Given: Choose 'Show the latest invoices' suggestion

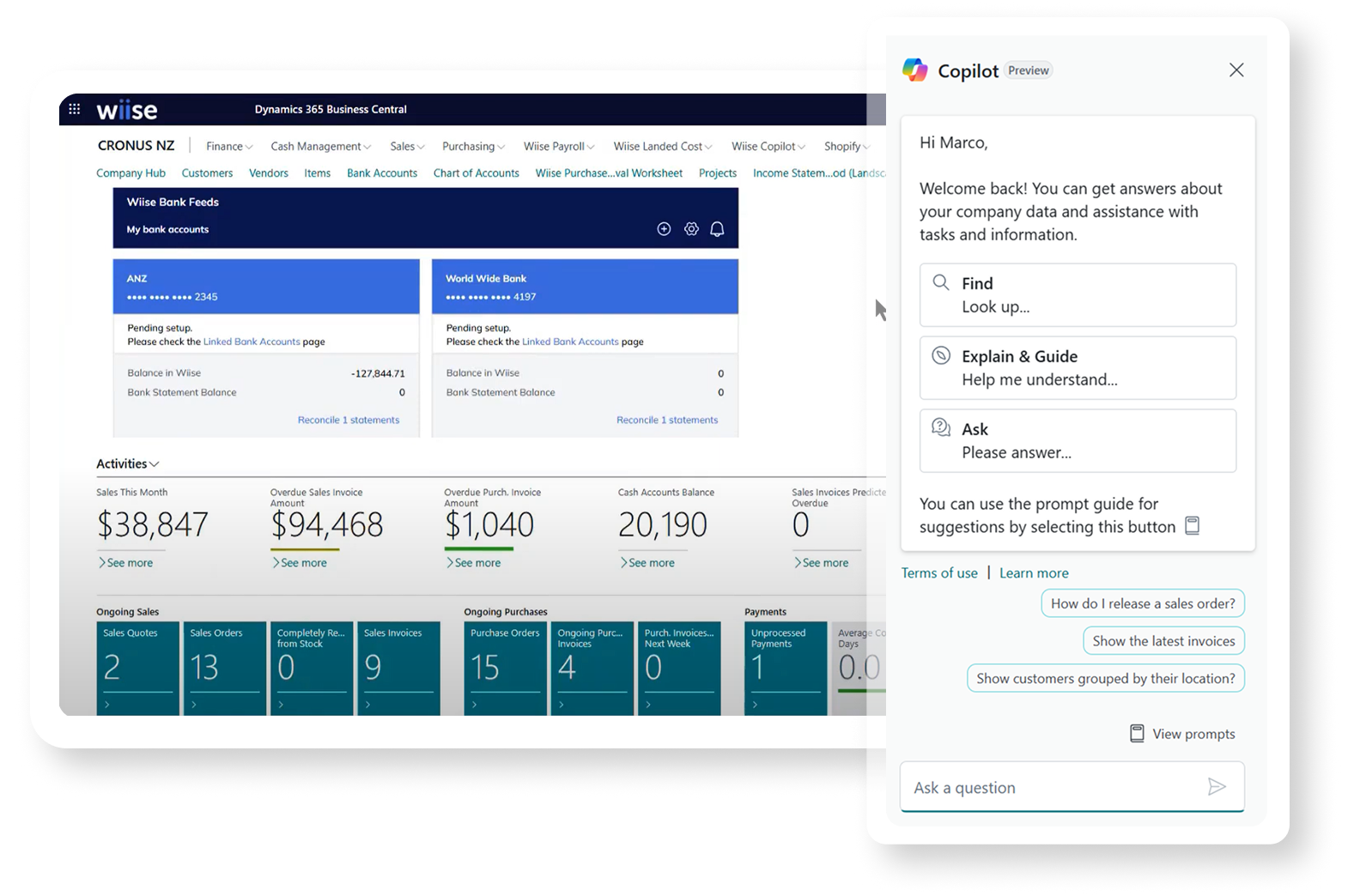Looking at the screenshot, I should tap(1163, 641).
